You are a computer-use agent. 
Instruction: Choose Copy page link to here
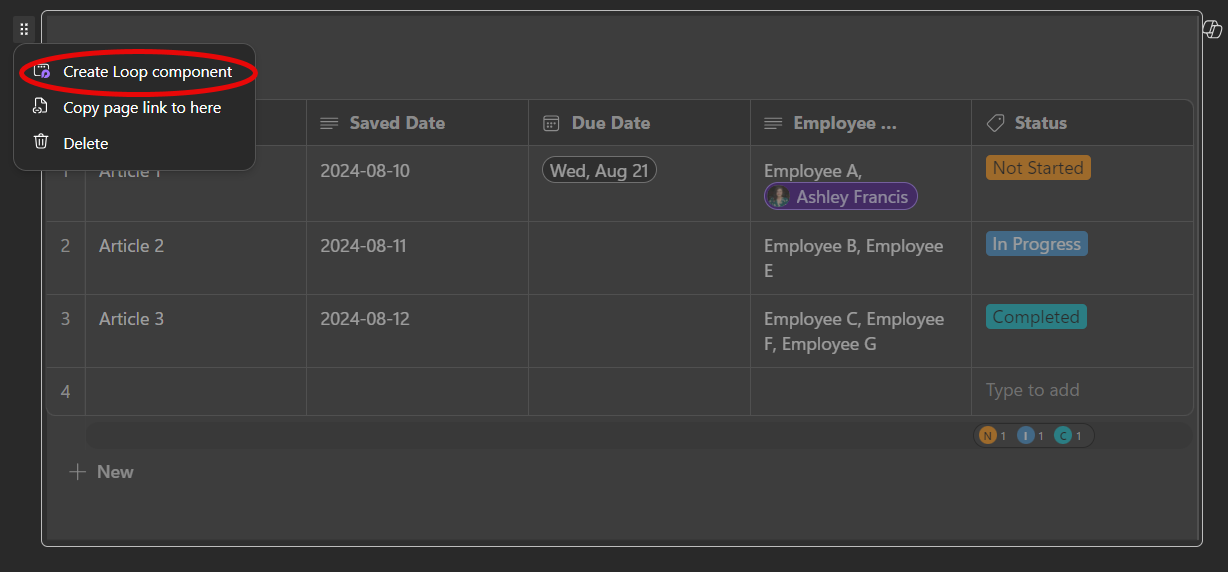coord(134,107)
